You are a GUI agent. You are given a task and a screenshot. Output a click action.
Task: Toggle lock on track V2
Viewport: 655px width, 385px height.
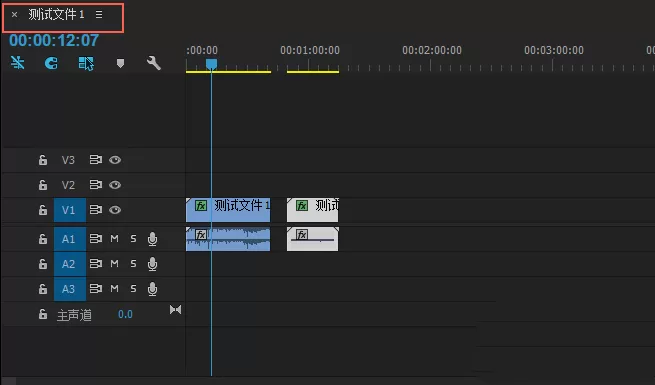point(43,185)
